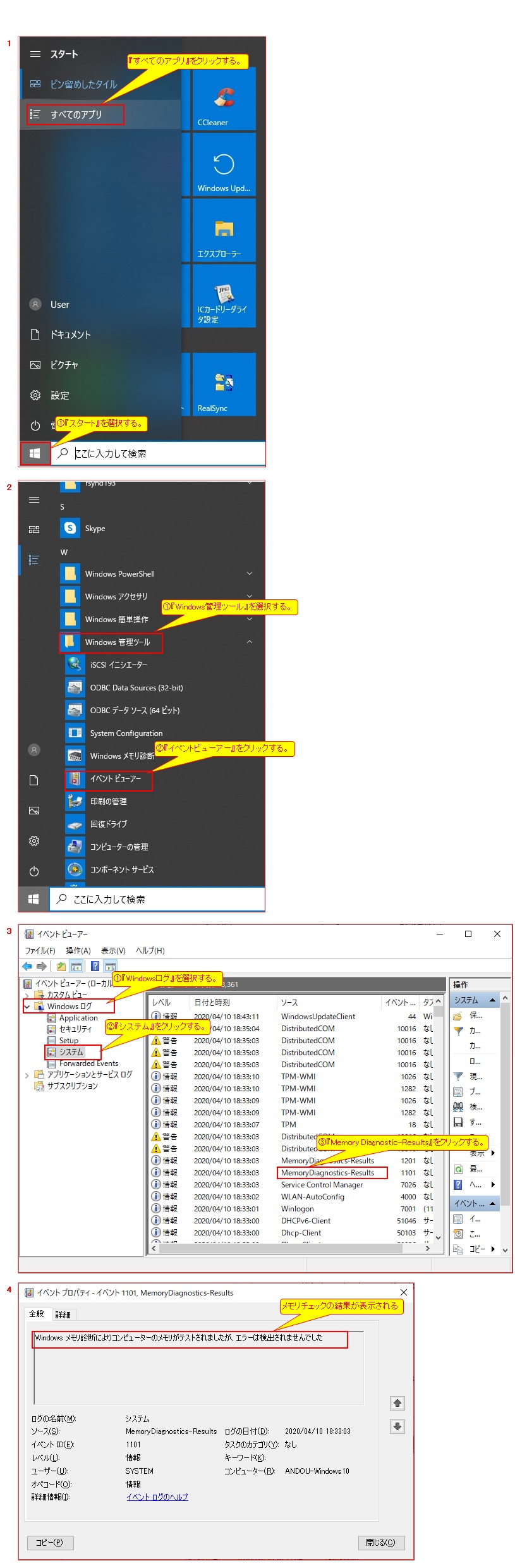
Task: Expand the Windows 簡単操作 folder chevron
Action: coord(250,619)
